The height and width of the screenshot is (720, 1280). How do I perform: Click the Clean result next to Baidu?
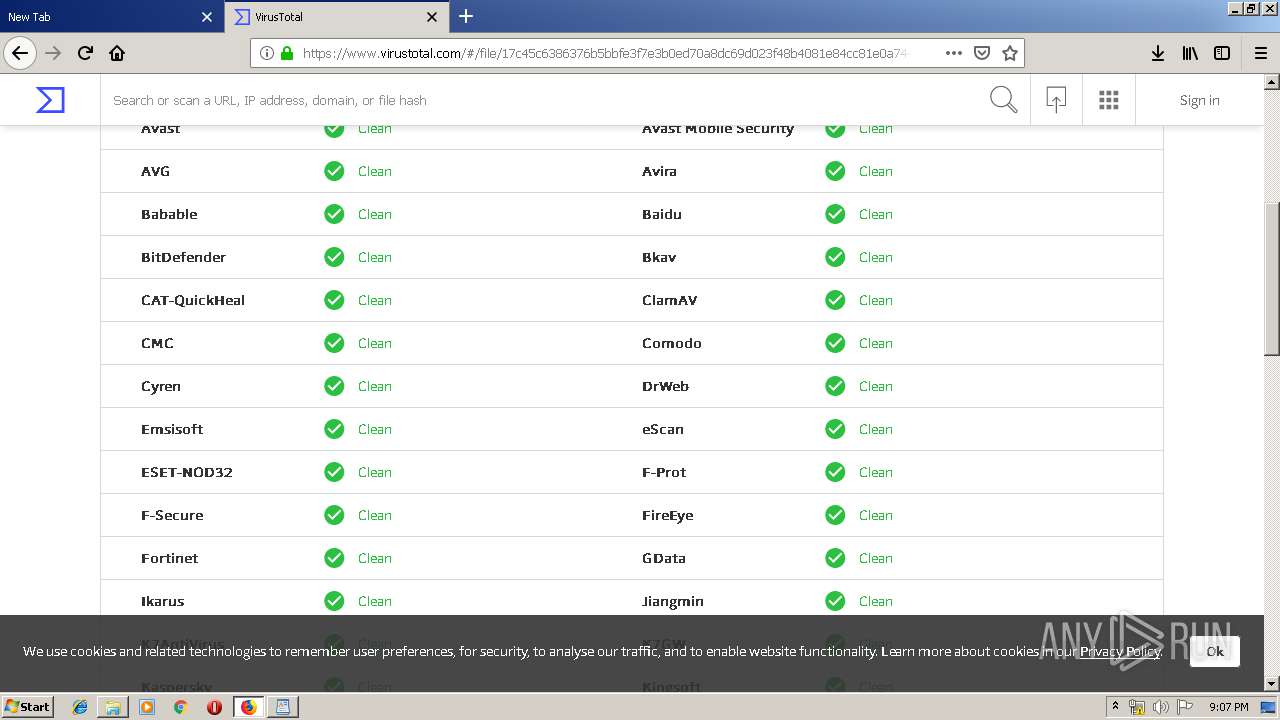coord(876,214)
